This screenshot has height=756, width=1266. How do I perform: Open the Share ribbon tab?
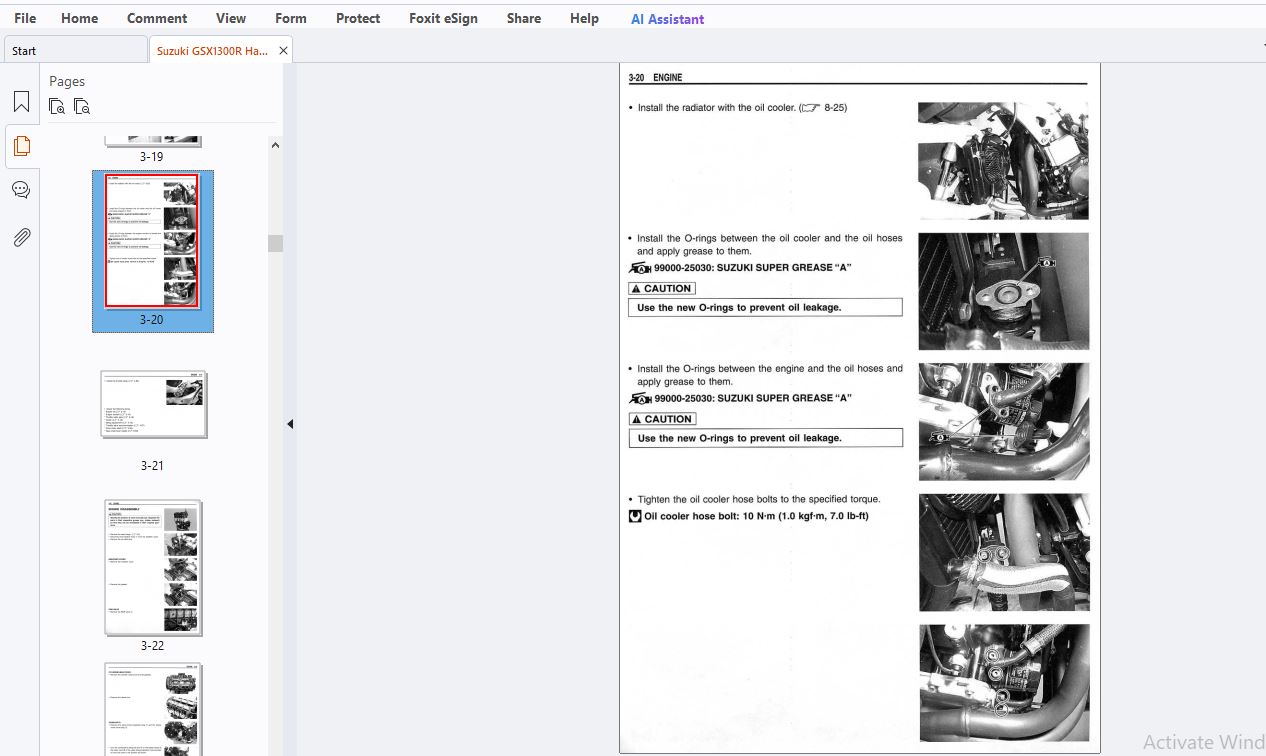[x=524, y=18]
